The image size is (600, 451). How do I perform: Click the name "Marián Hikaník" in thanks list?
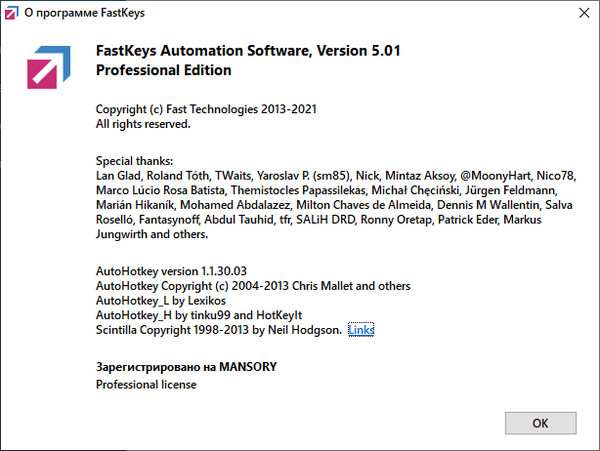coord(135,205)
